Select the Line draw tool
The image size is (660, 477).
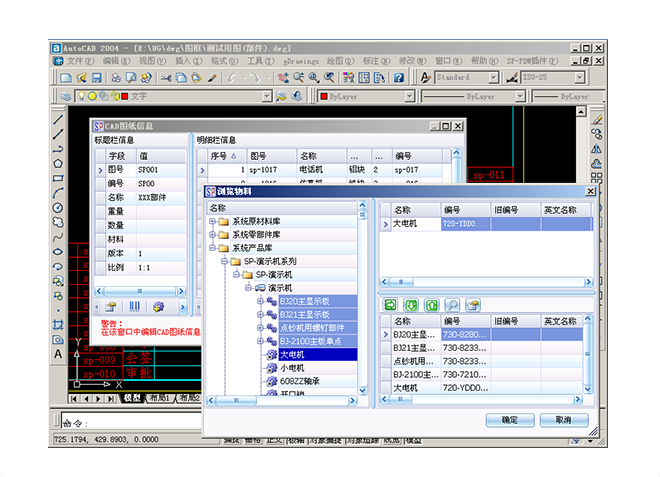pos(58,119)
